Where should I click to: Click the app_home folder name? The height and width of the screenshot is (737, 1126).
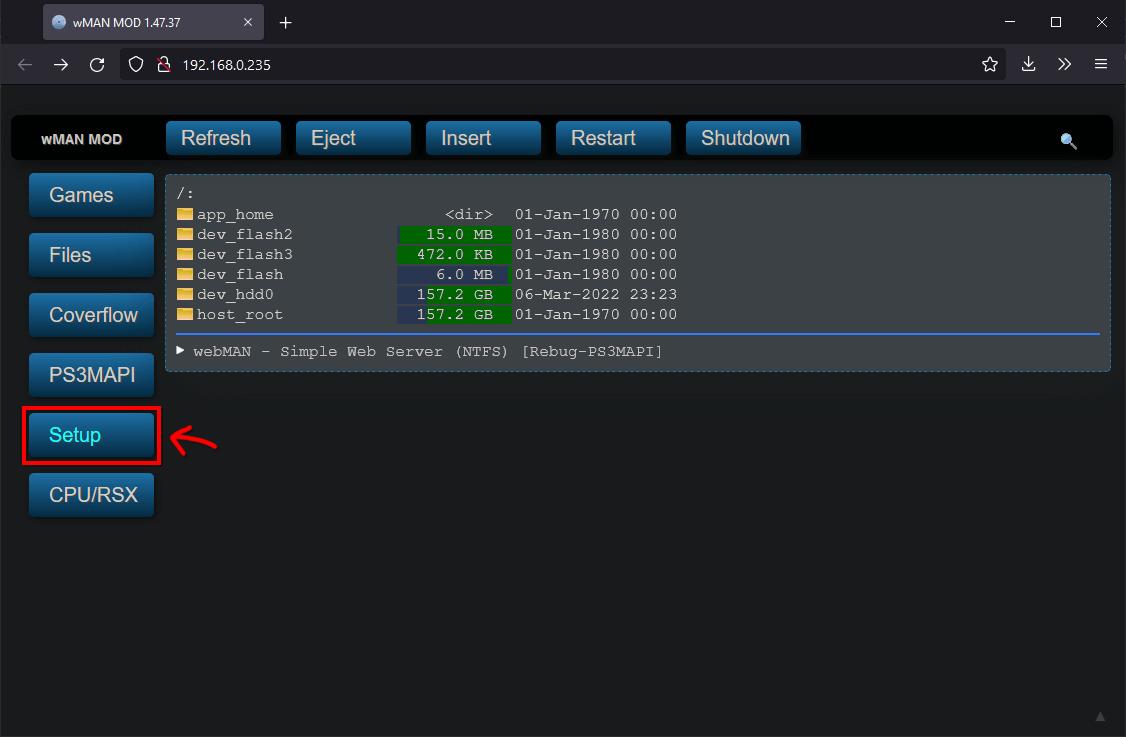pyautogui.click(x=235, y=214)
